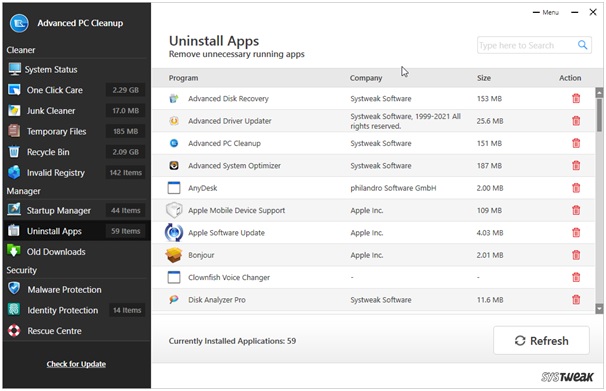The width and height of the screenshot is (606, 391).
Task: Click the philandro Software GmbH company cell
Action: (393, 188)
